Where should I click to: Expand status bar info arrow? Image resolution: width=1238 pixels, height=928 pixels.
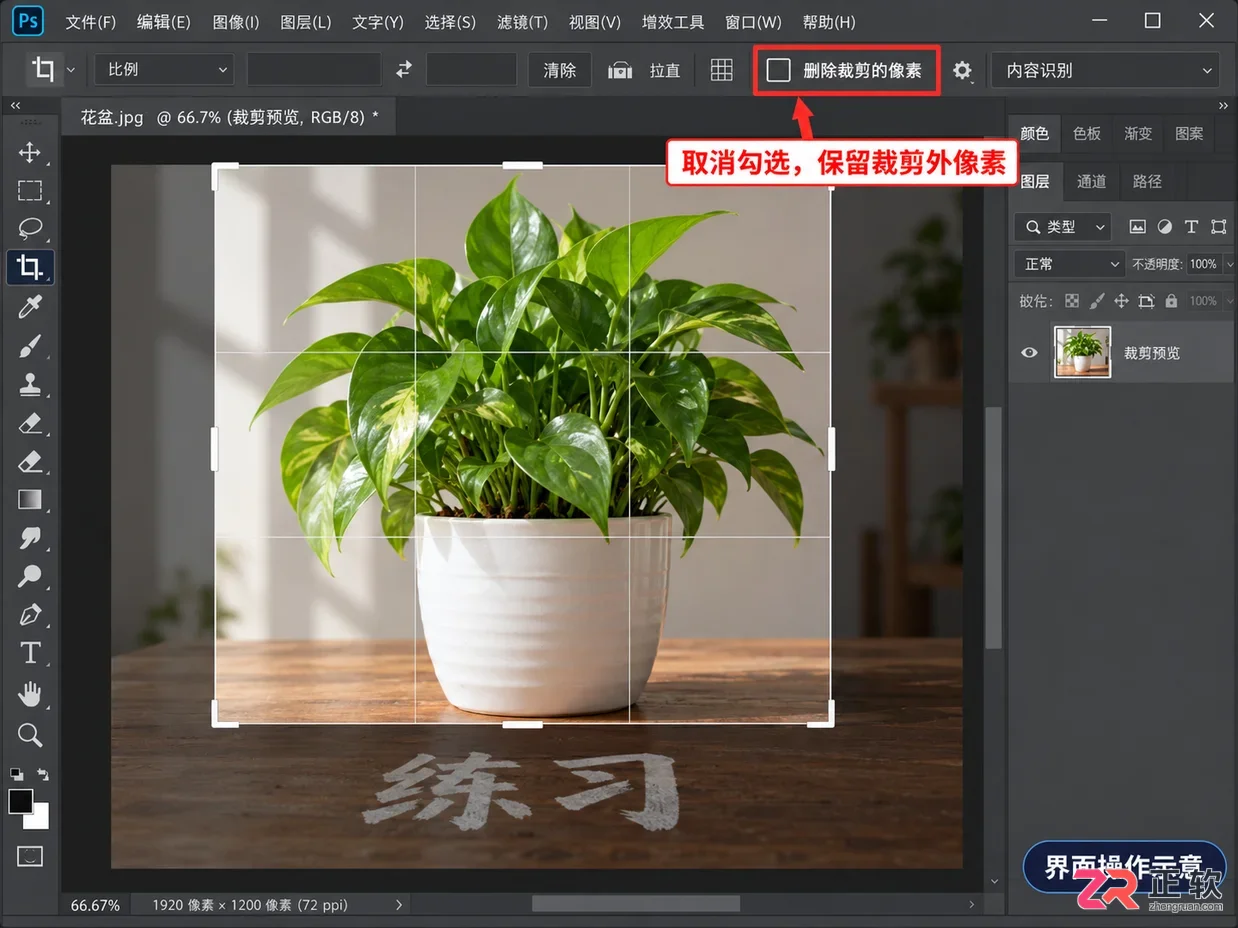399,905
